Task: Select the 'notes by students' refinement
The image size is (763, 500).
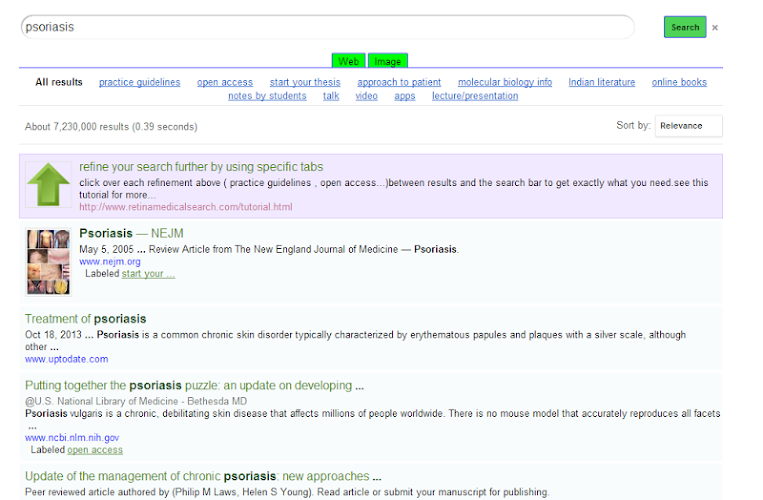Action: (267, 96)
